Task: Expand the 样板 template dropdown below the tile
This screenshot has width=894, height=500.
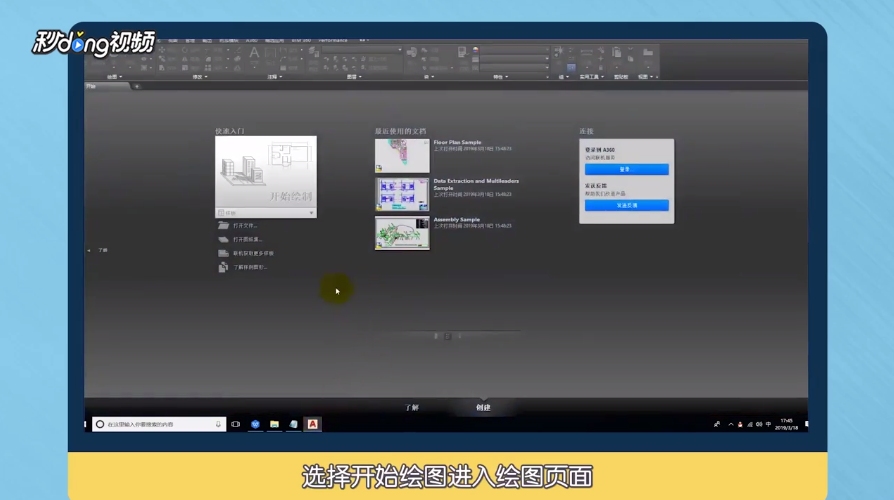Action: 266,213
